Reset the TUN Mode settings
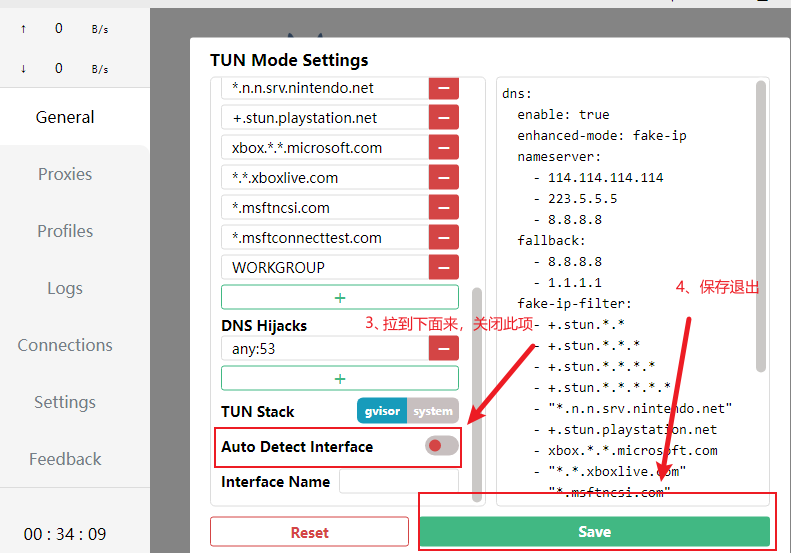 [x=309, y=532]
